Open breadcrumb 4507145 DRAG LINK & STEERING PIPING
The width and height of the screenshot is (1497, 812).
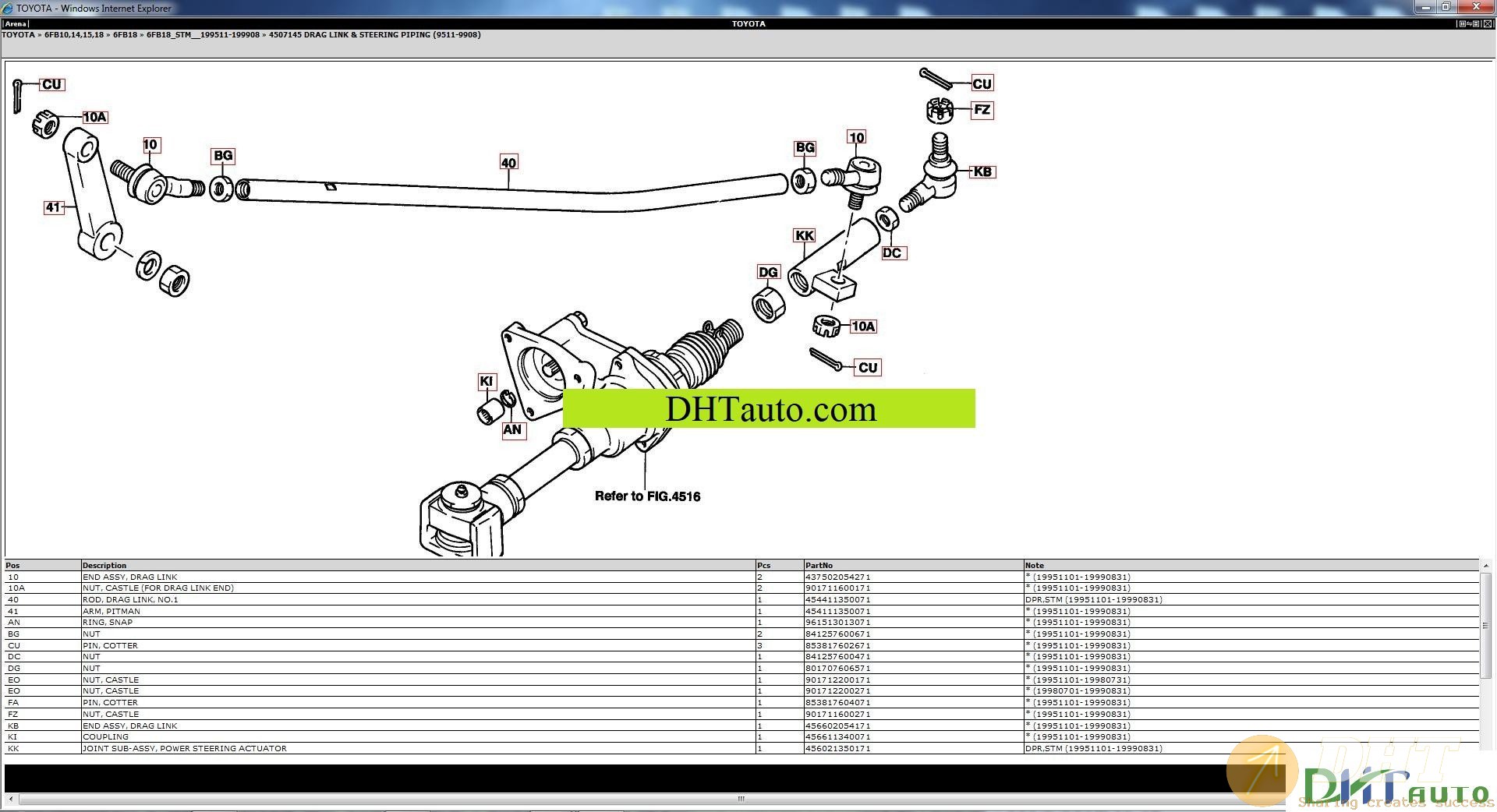[x=375, y=35]
